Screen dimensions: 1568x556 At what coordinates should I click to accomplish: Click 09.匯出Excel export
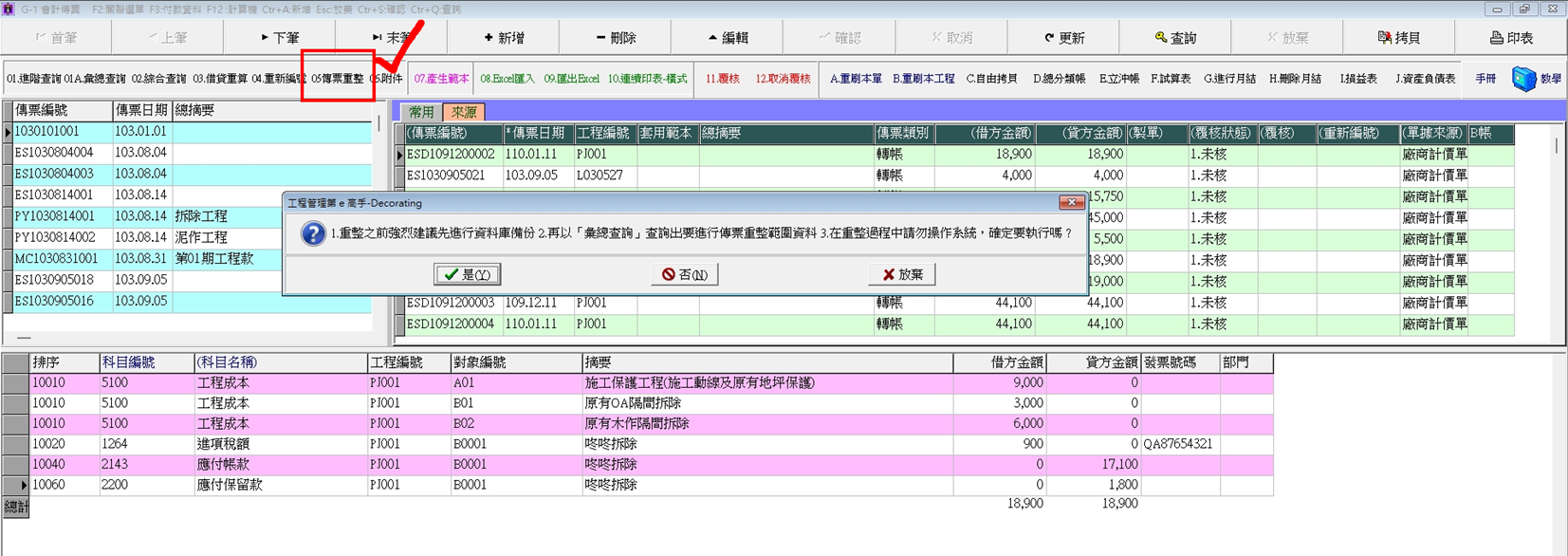(x=571, y=79)
